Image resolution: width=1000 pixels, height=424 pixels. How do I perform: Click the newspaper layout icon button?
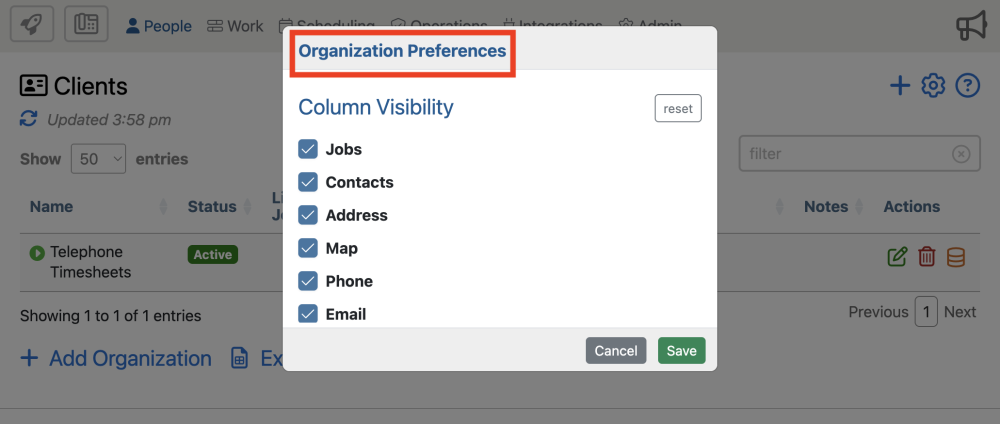pyautogui.click(x=86, y=25)
